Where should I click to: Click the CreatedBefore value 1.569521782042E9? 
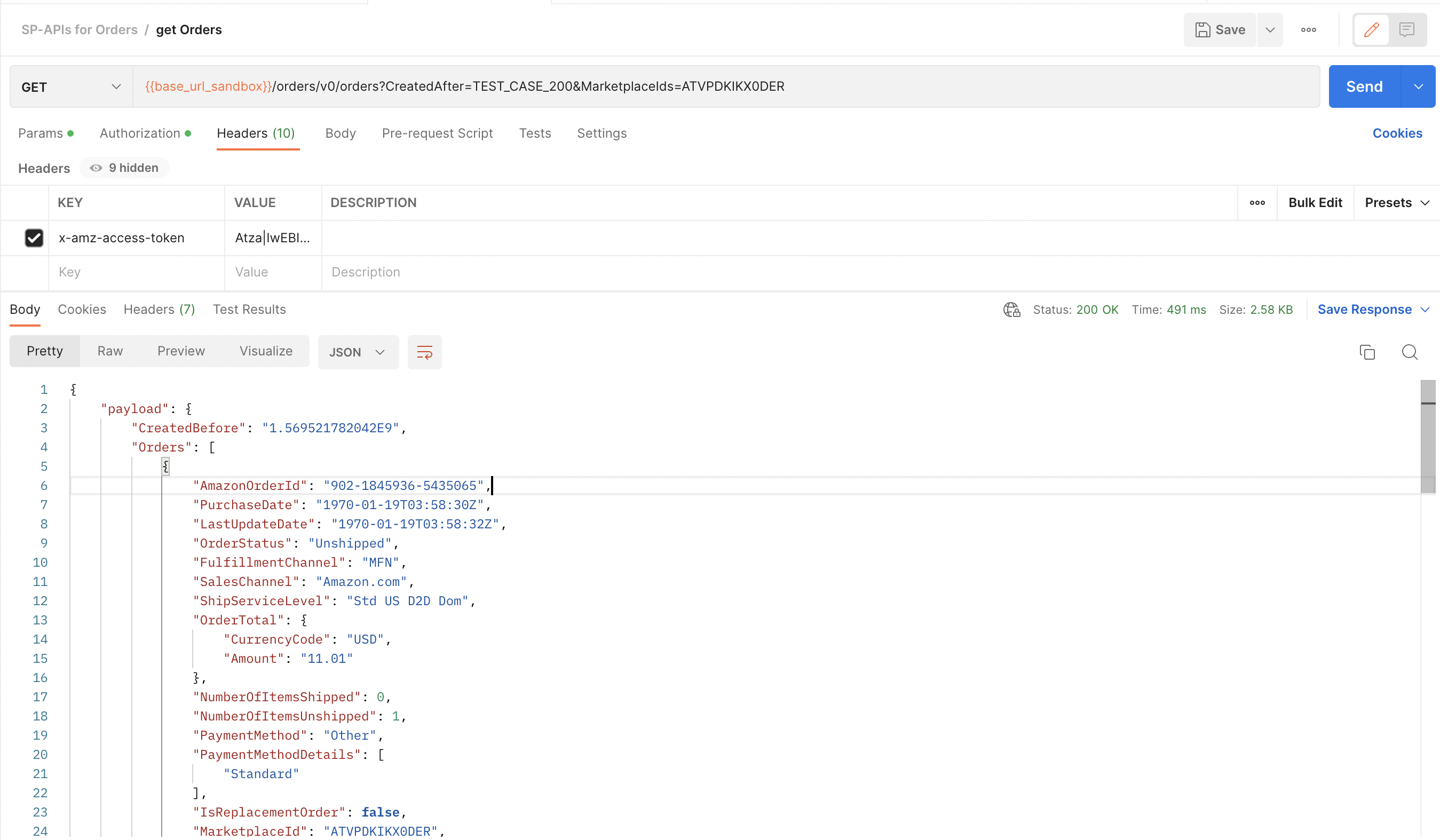point(330,428)
